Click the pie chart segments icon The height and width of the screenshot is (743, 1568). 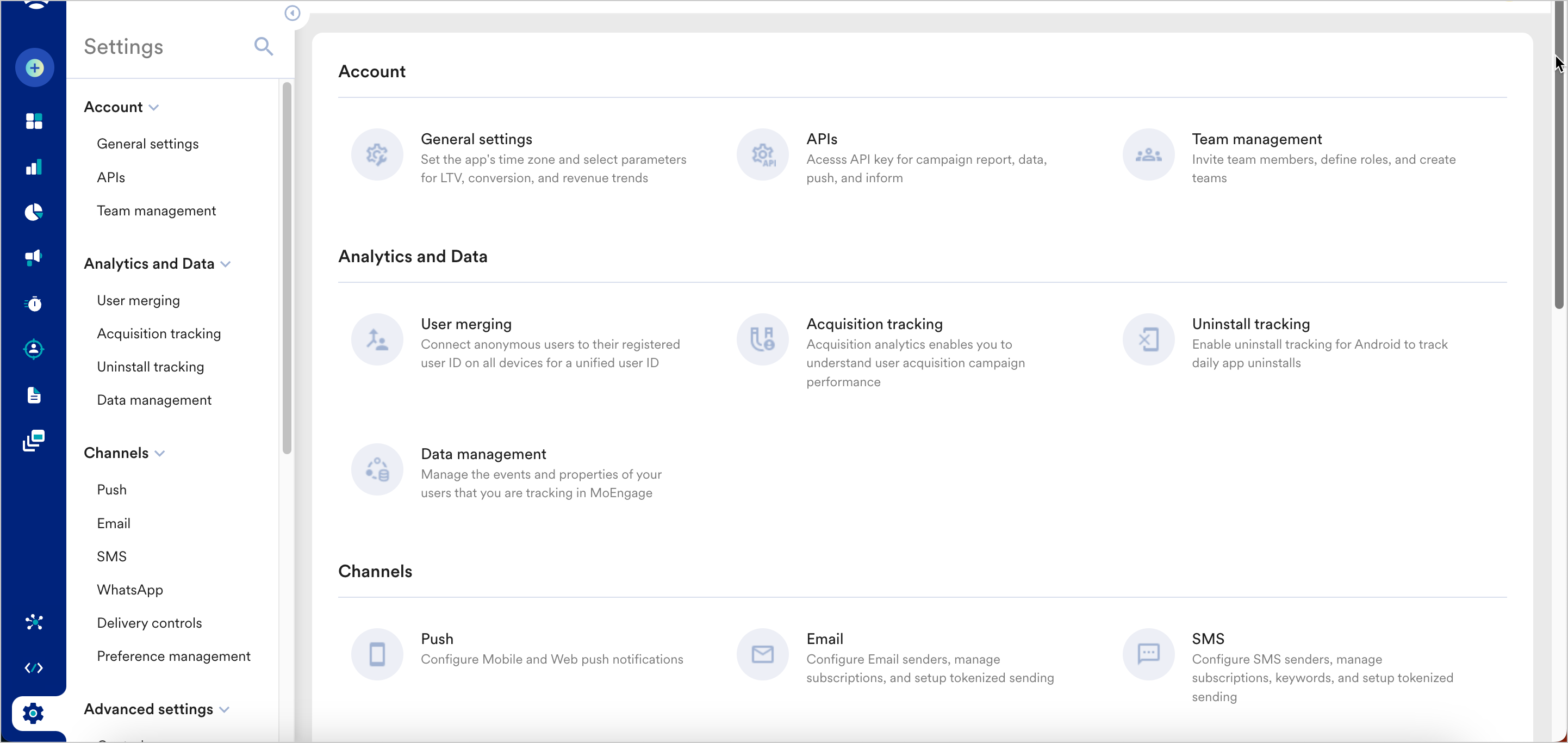[34, 212]
